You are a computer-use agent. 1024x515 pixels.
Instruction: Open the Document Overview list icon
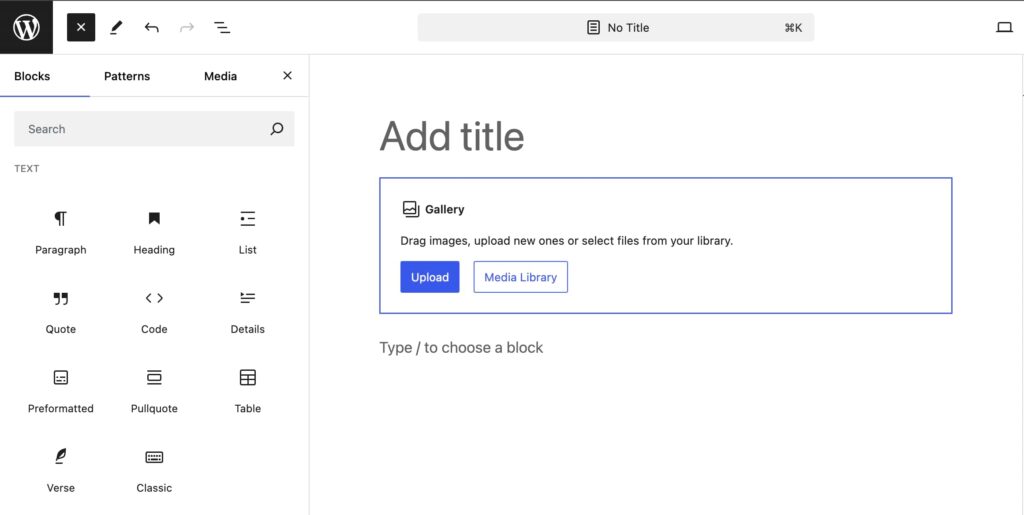[222, 27]
